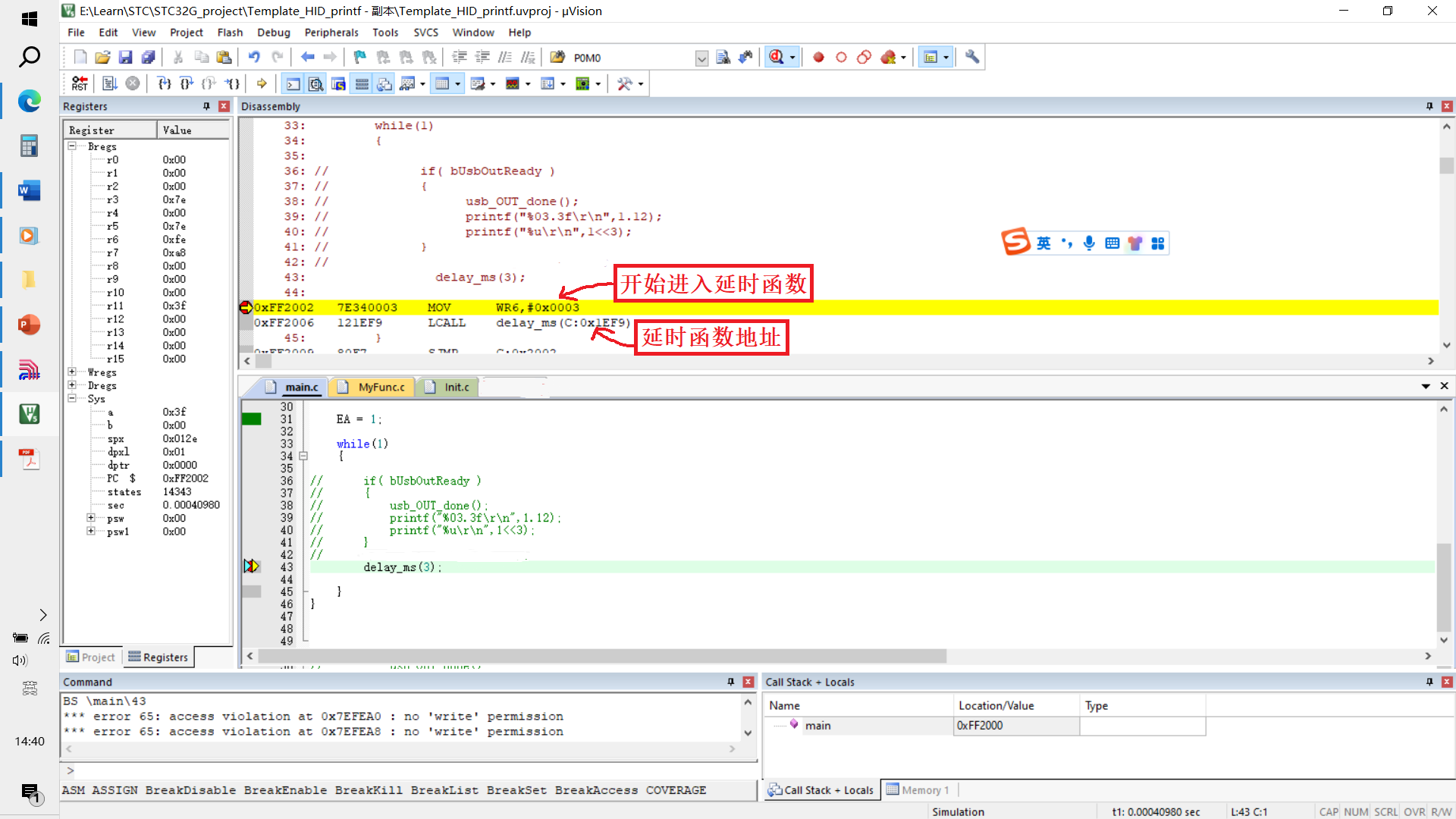Collapse code fold at line 34
Image resolution: width=1456 pixels, height=819 pixels.
click(303, 456)
